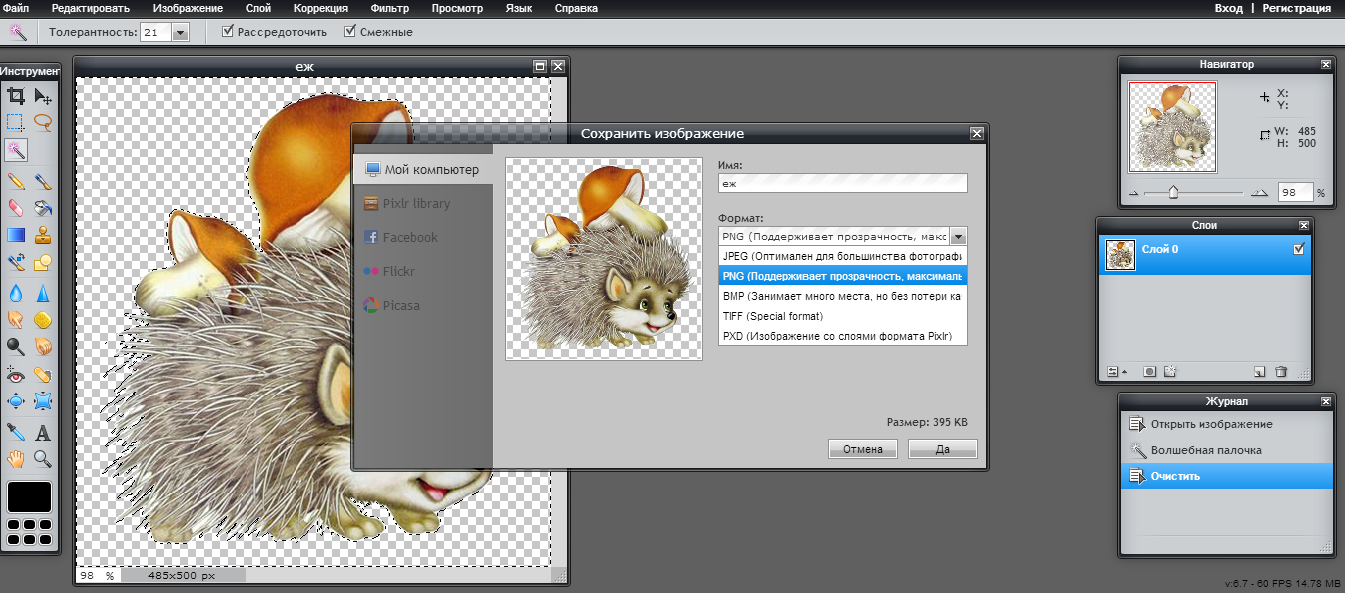This screenshot has width=1345, height=593.
Task: Click the Navigator zoom slider handle
Action: click(1173, 192)
